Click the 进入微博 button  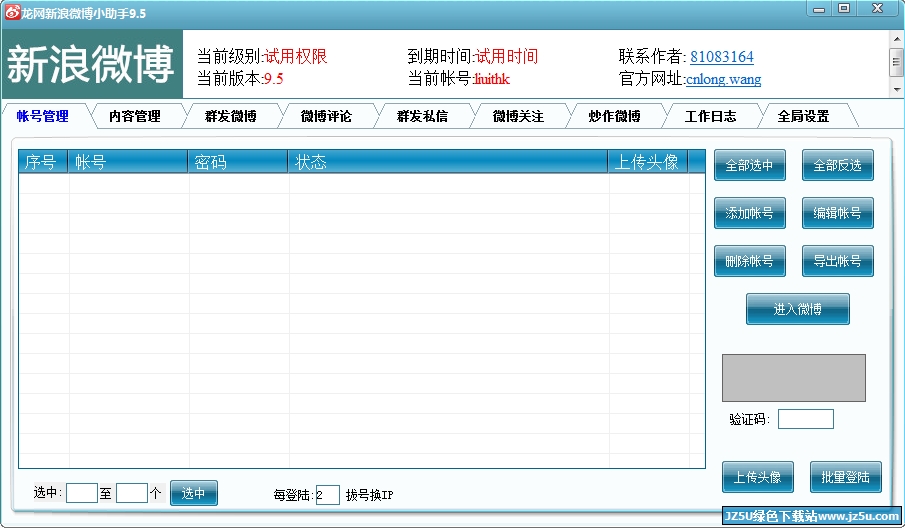[798, 309]
